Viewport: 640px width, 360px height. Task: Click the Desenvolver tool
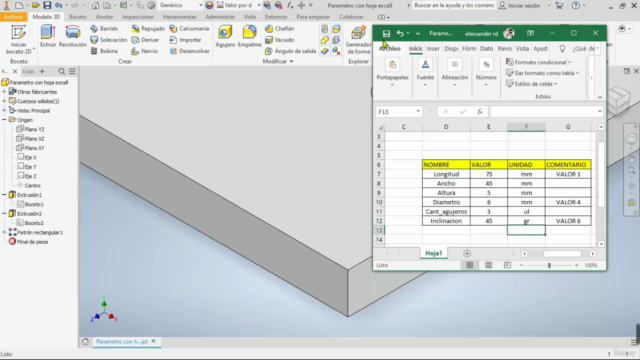click(189, 51)
